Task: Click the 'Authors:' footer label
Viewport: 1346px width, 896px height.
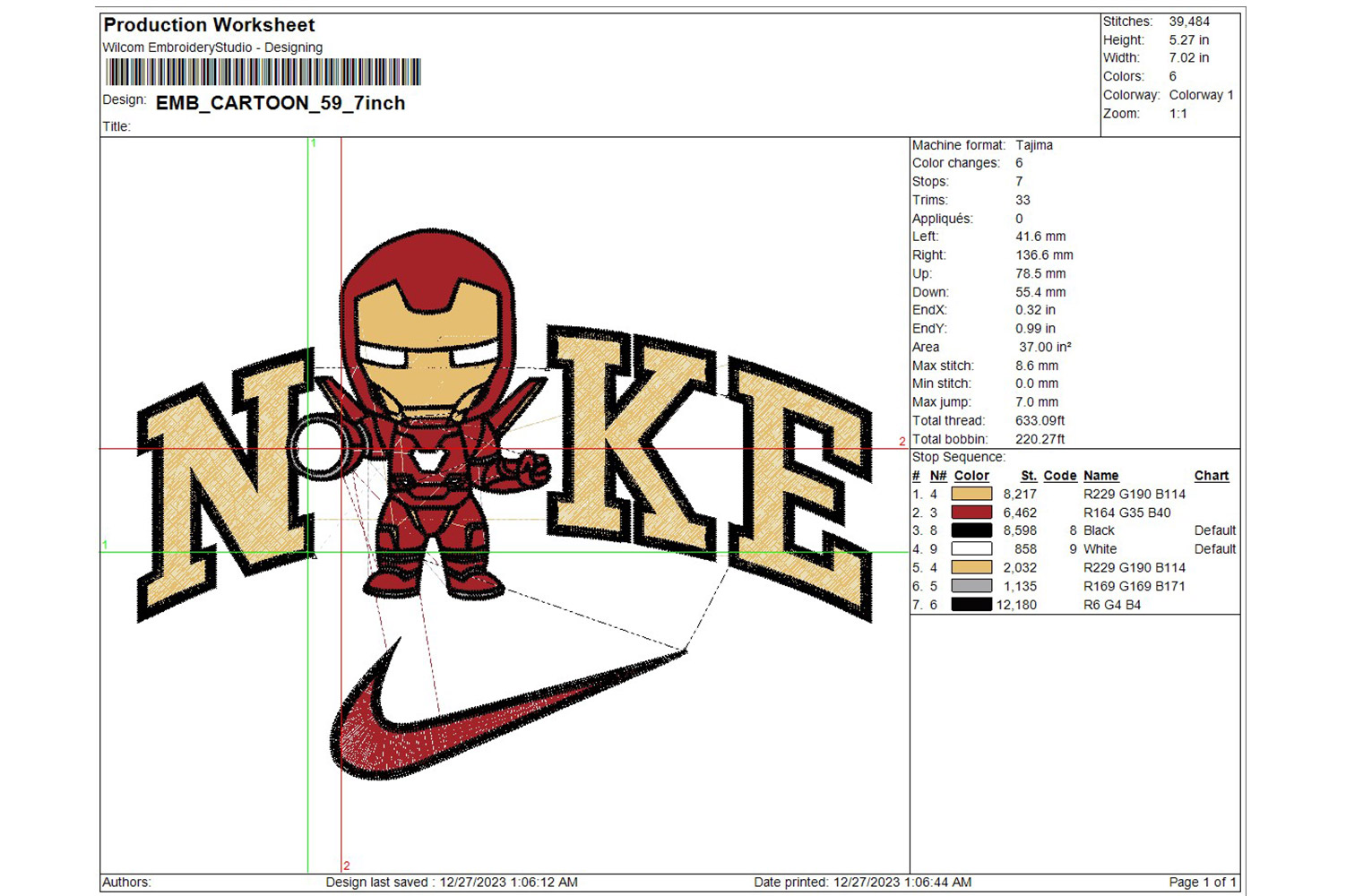Action: pos(126,883)
